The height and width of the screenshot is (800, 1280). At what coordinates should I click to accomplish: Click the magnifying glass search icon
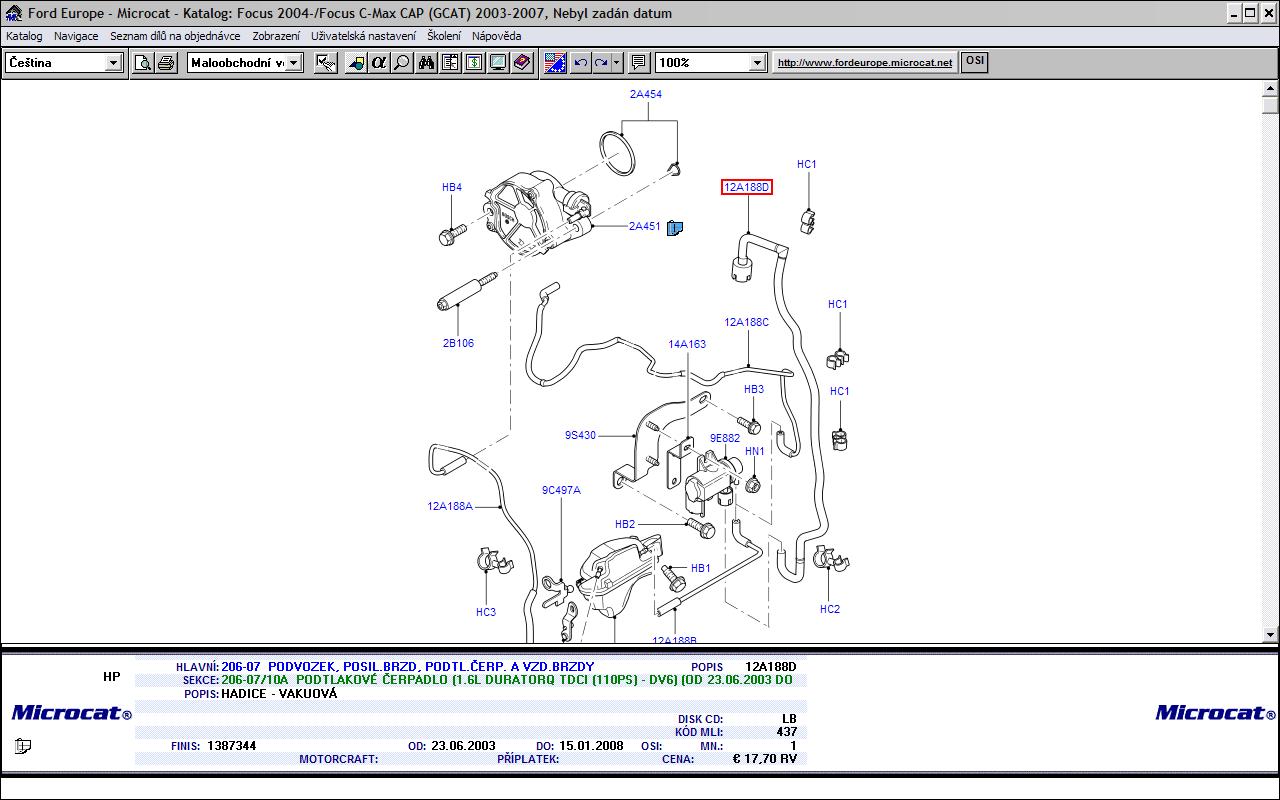tap(402, 63)
